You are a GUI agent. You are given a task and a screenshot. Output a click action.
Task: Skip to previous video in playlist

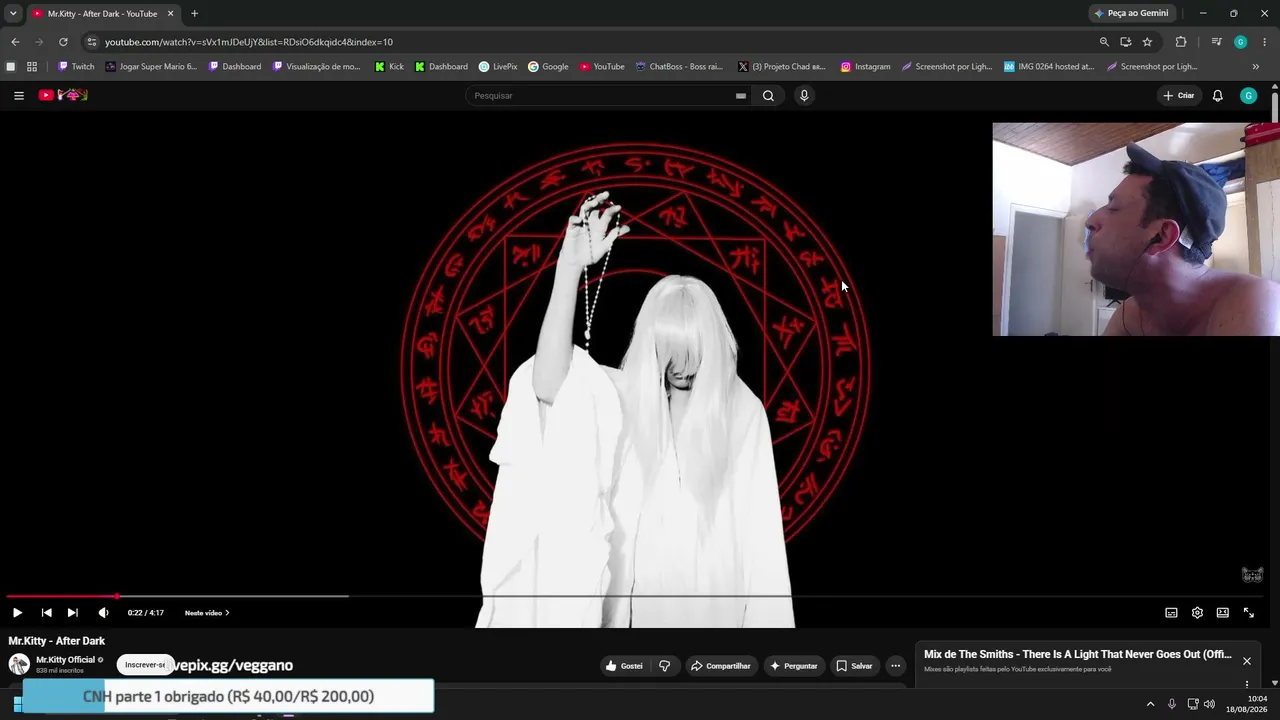[46, 613]
